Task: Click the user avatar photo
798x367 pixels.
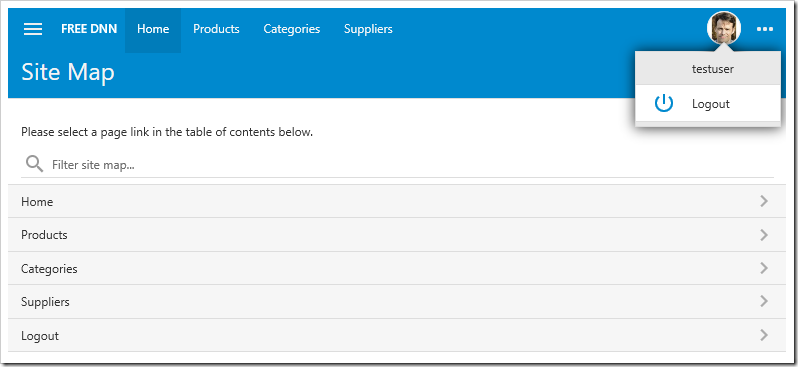Action: (x=723, y=29)
